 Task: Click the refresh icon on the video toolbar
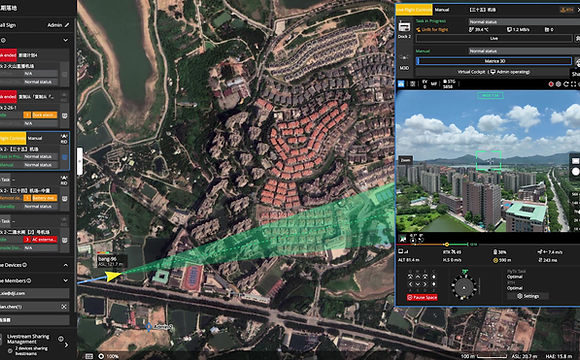[566, 84]
